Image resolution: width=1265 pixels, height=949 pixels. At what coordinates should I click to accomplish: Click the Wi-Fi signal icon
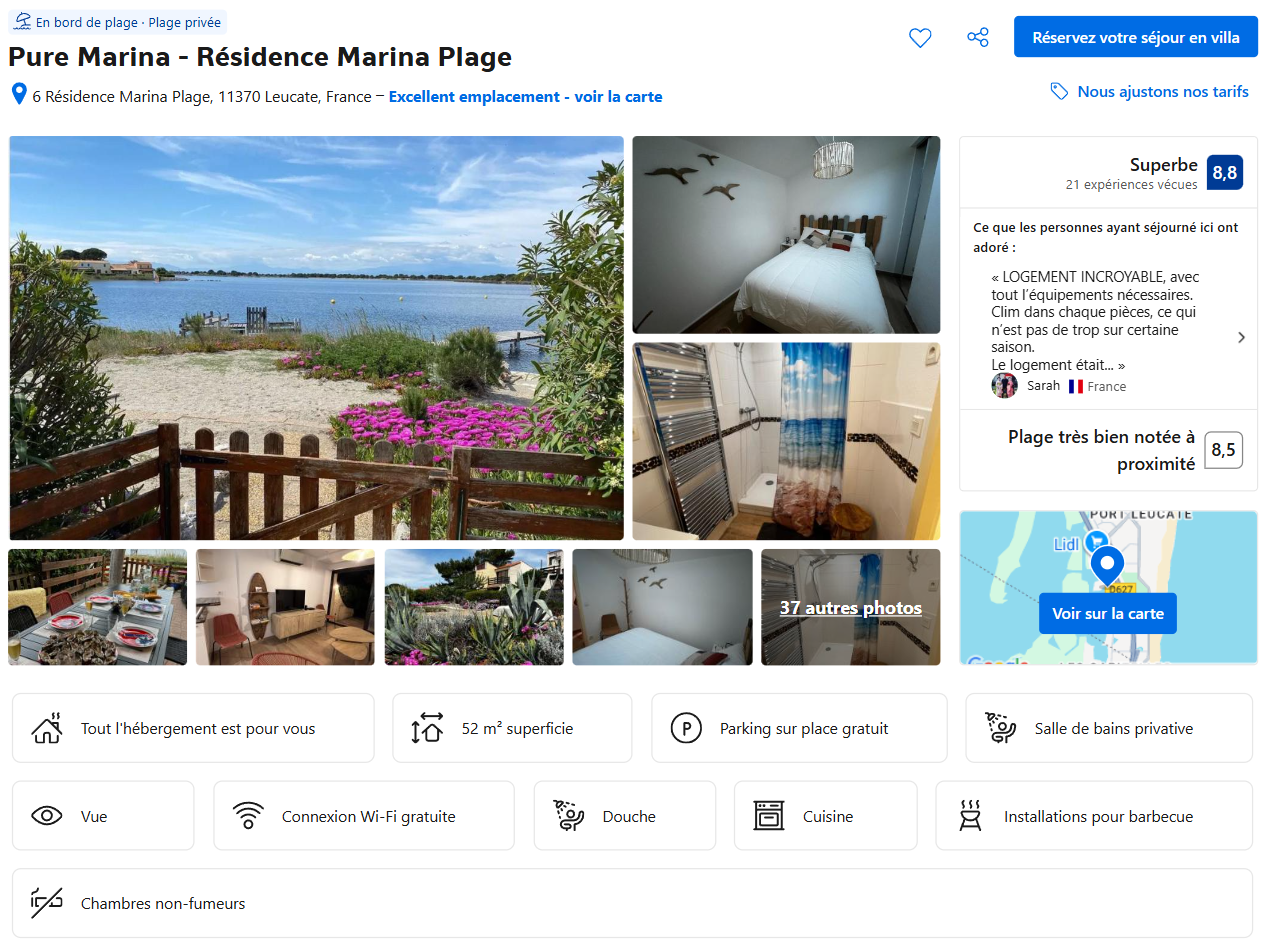pyautogui.click(x=248, y=816)
